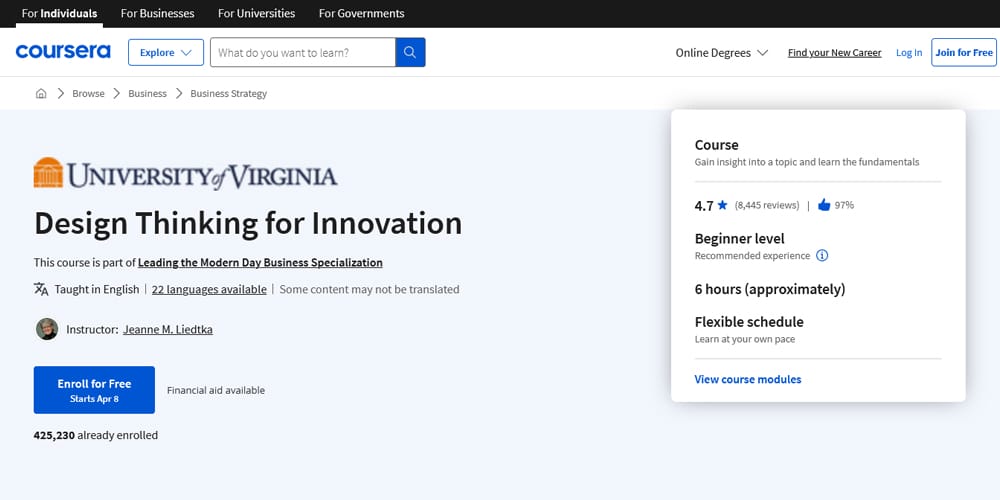1000x500 pixels.
Task: Switch to the For Businesses tab
Action: tap(157, 13)
